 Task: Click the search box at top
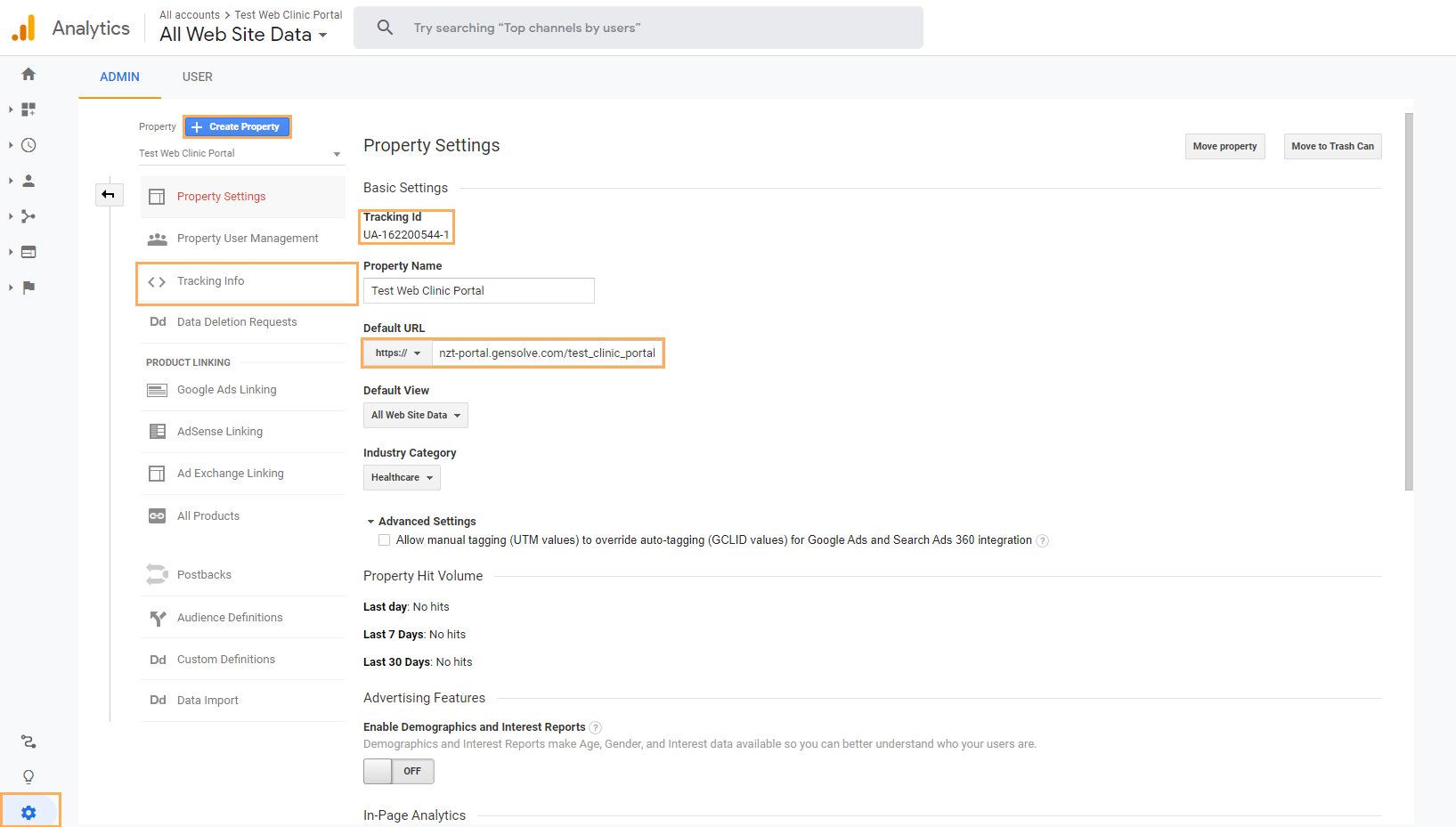(x=639, y=28)
